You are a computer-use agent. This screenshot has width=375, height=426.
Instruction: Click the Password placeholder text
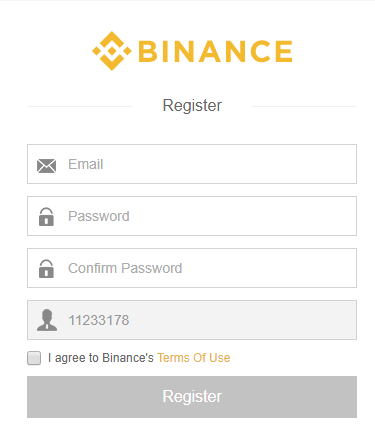click(99, 216)
